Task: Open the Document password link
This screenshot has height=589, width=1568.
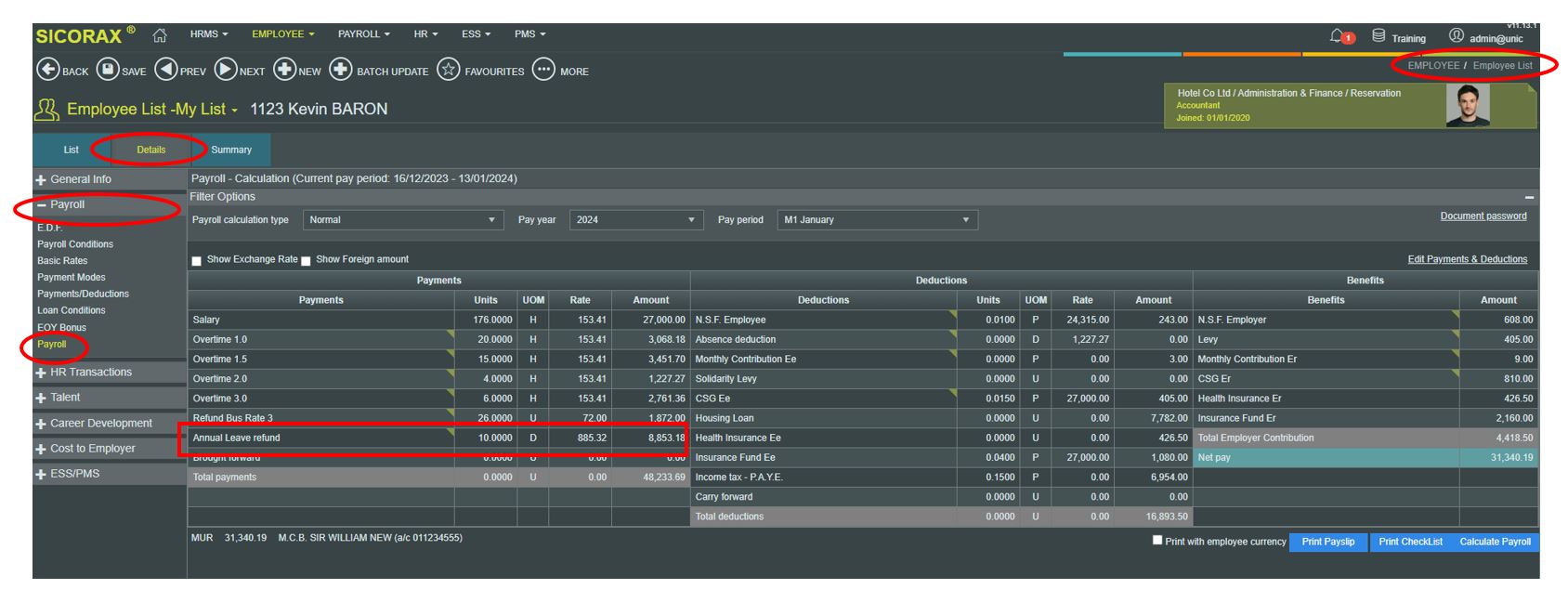Action: click(x=1483, y=216)
